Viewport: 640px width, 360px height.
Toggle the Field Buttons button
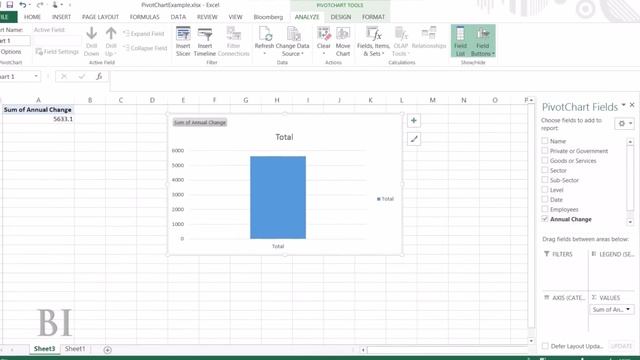point(482,41)
